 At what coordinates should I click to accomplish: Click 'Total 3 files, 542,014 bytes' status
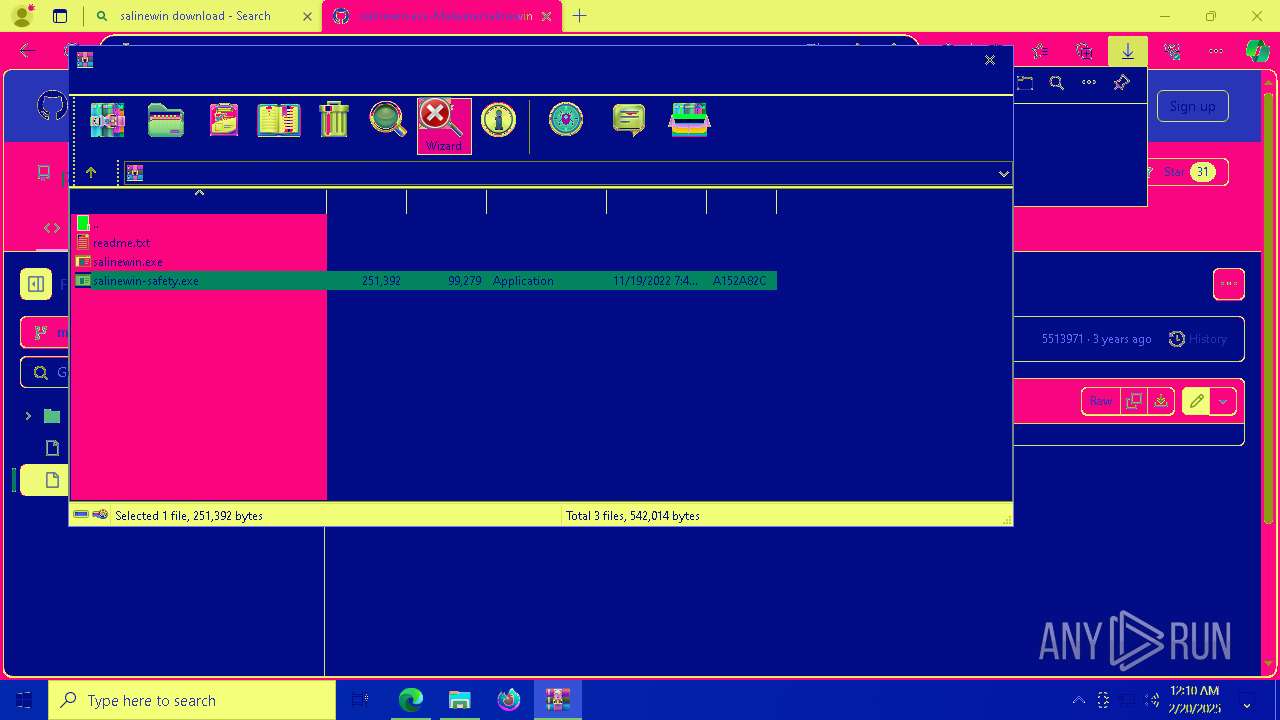tap(633, 516)
